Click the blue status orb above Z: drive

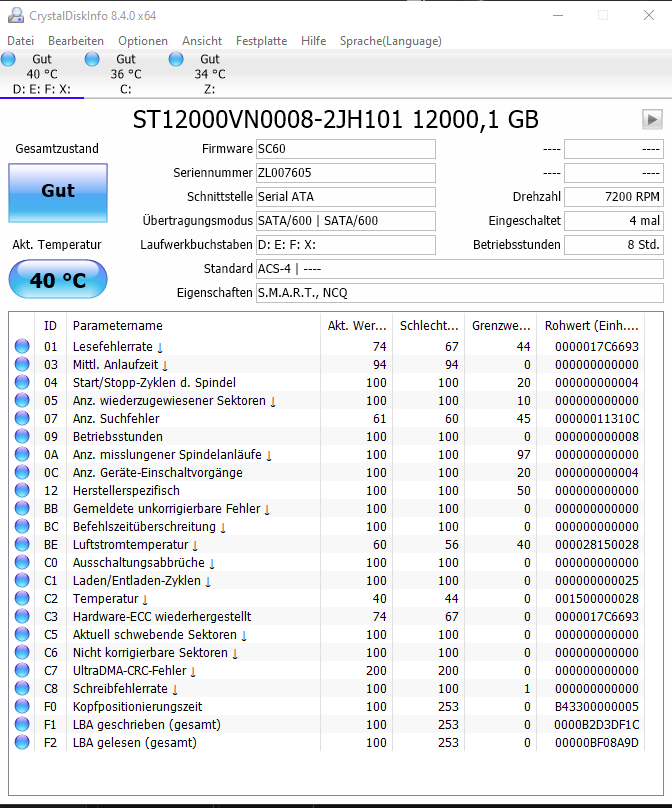coord(176,59)
